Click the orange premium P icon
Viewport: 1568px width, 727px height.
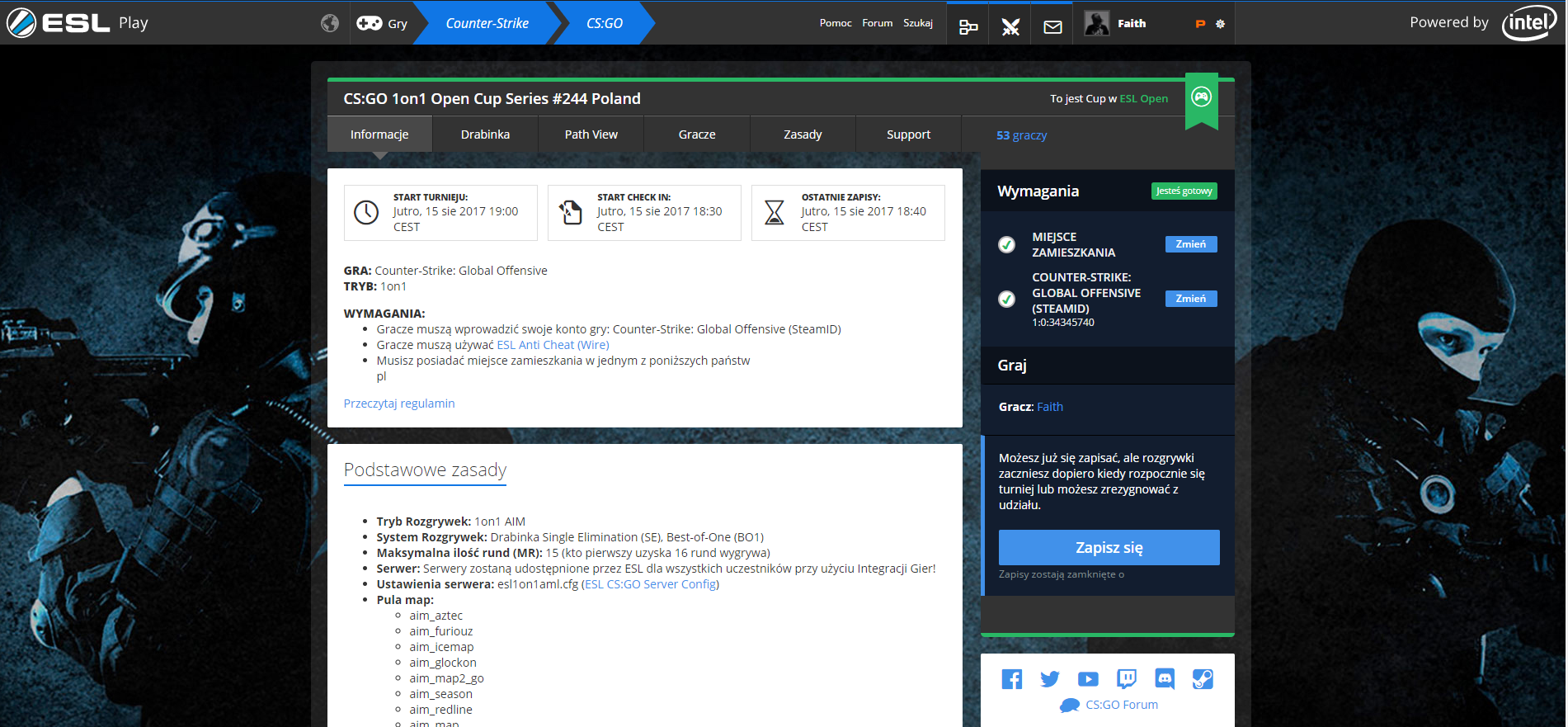pos(1200,24)
